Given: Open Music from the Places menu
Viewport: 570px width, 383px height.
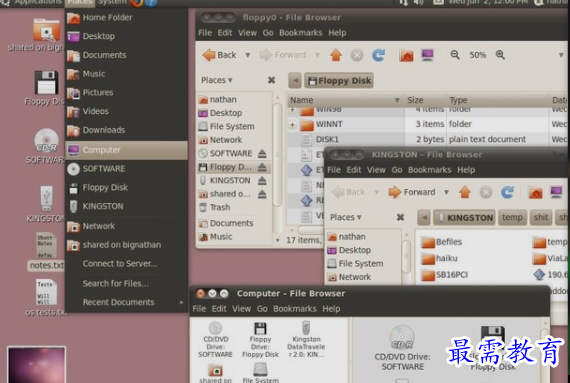Looking at the screenshot, I should point(126,74).
